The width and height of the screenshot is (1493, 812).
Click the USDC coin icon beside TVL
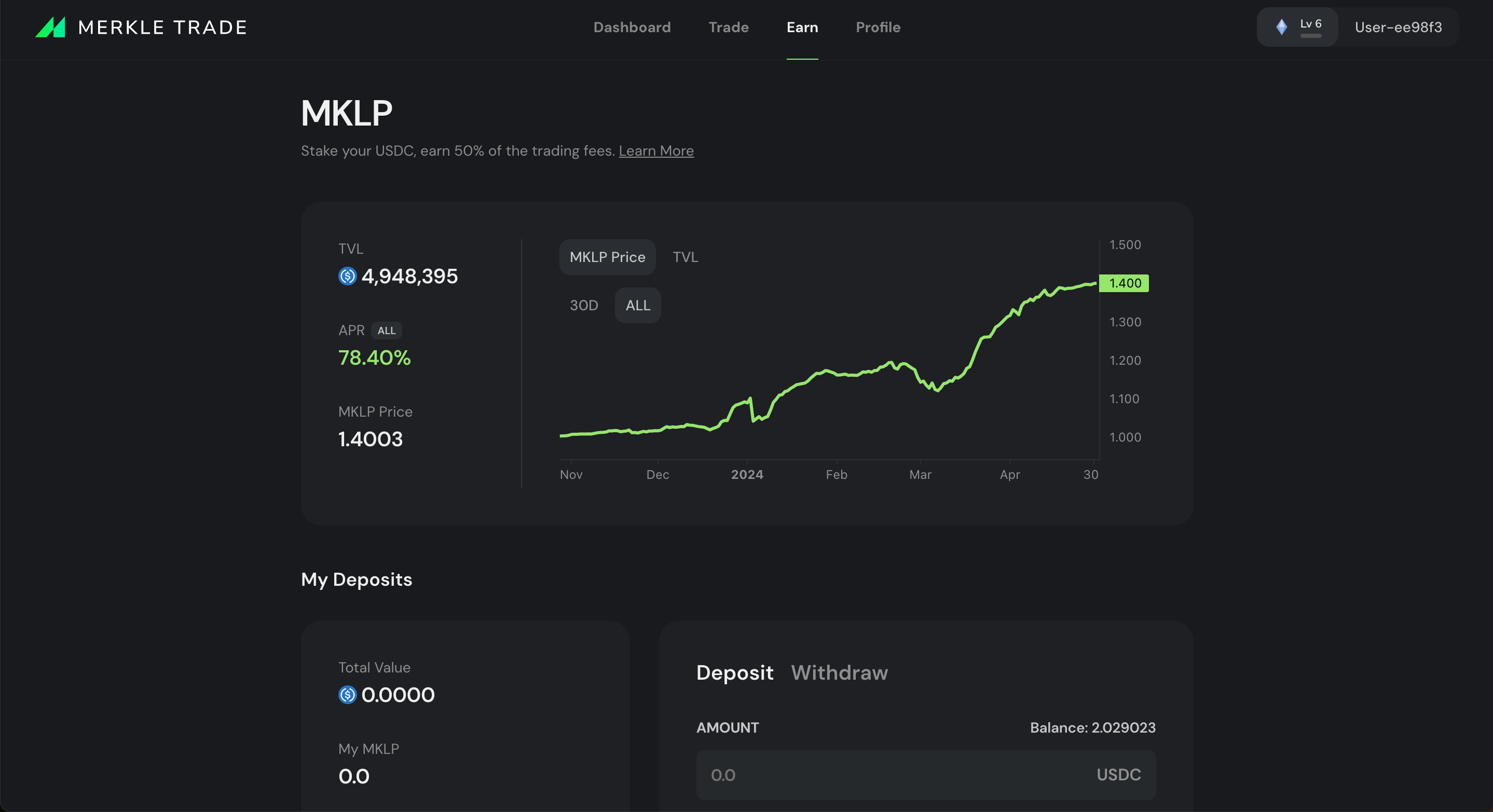click(x=347, y=277)
